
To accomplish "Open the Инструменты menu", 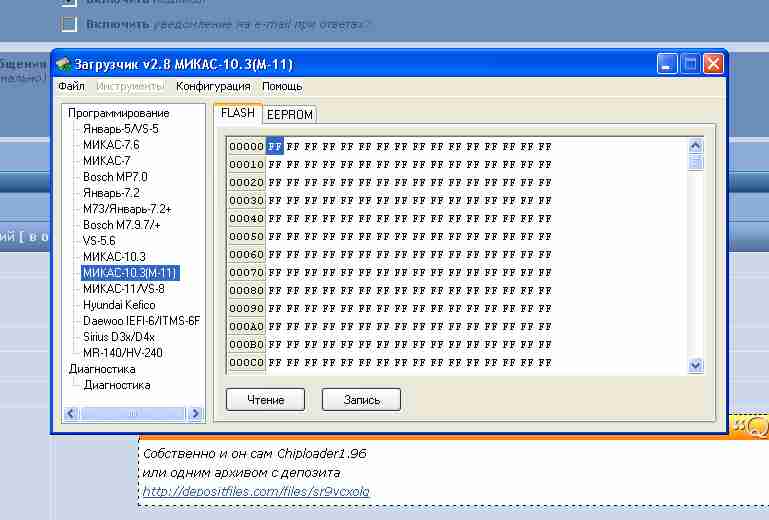I will pos(130,86).
